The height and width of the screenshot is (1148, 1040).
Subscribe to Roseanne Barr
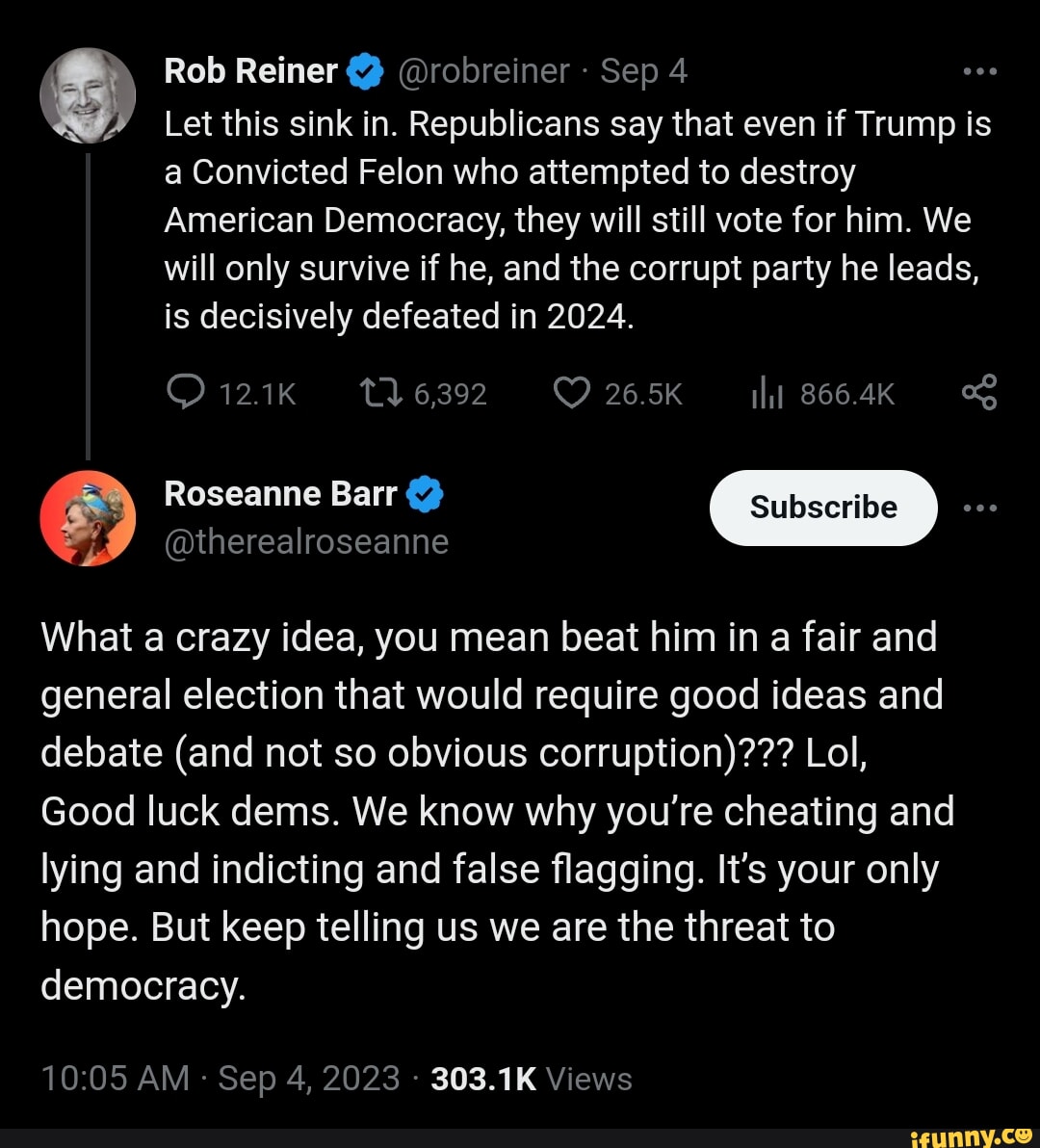click(823, 508)
